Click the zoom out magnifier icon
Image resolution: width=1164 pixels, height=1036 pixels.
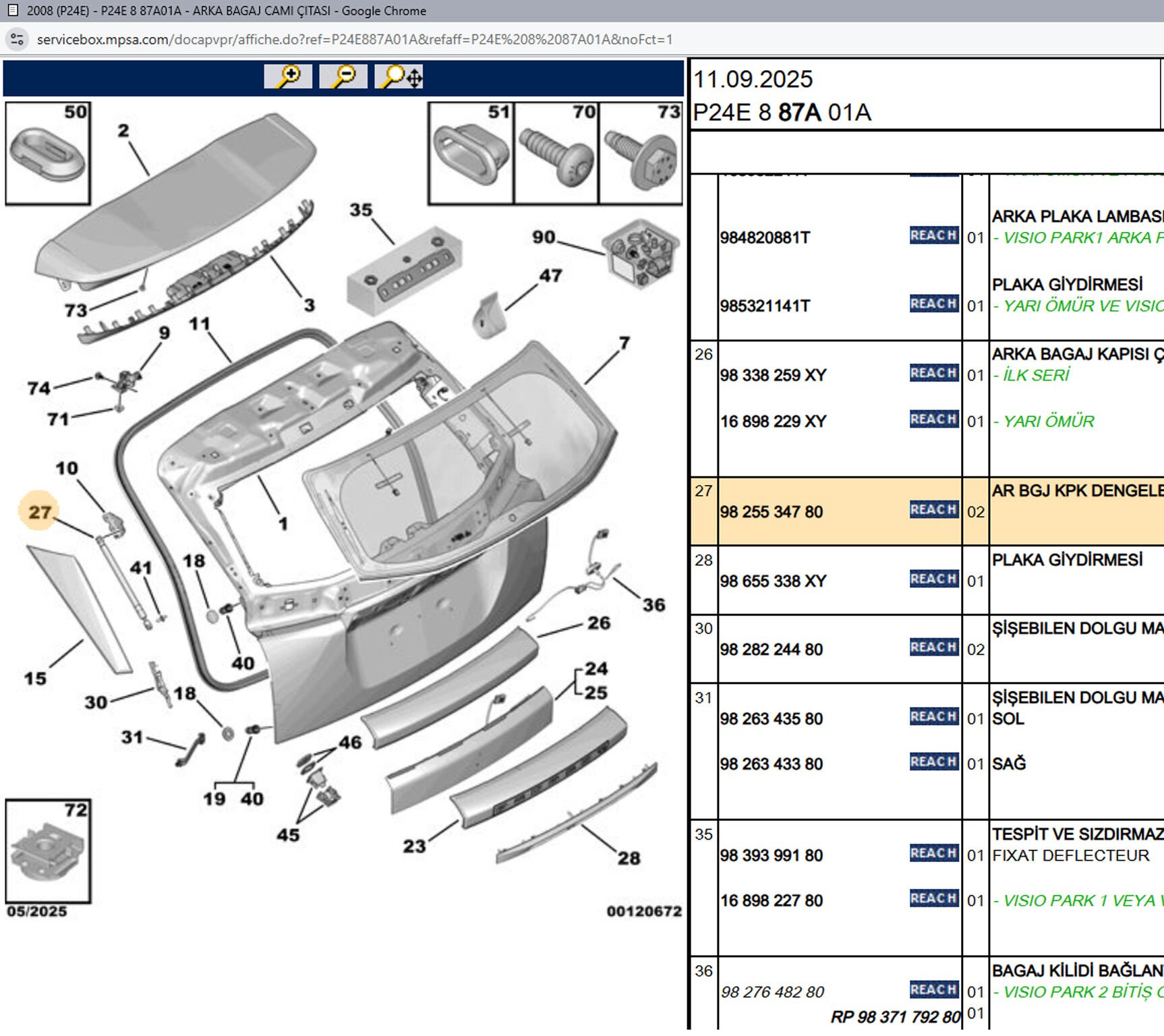[343, 76]
